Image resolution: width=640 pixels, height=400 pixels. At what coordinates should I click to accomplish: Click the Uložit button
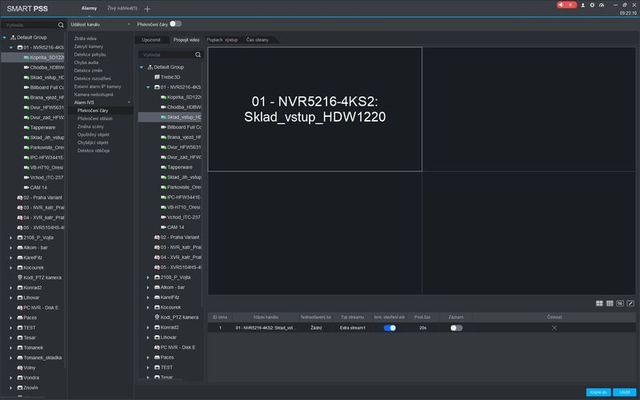(x=622, y=391)
